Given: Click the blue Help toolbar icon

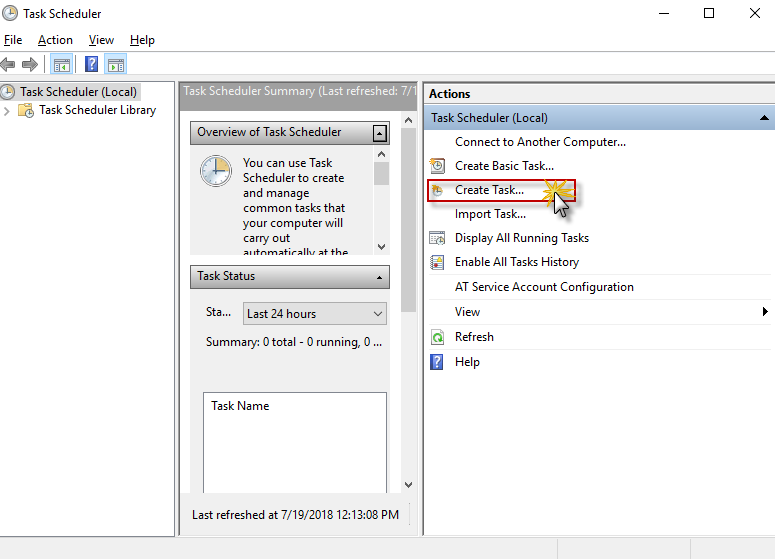Looking at the screenshot, I should 91,65.
